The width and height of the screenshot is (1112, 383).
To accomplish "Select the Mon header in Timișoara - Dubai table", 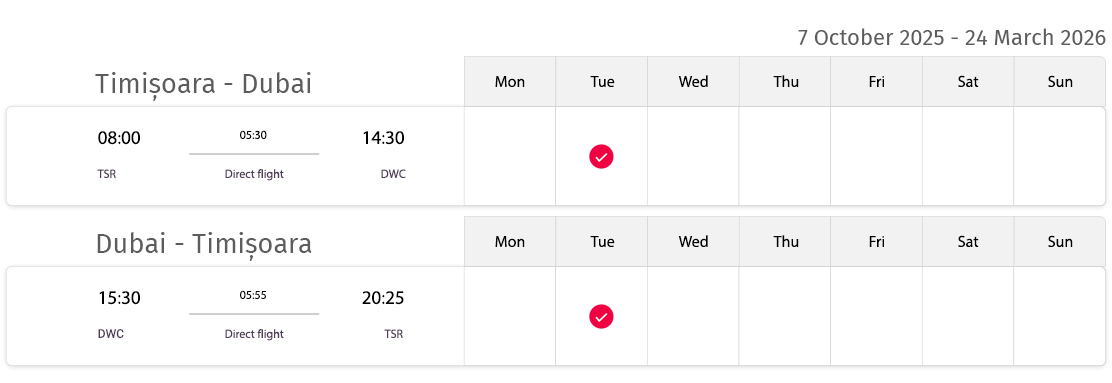I will tap(510, 82).
